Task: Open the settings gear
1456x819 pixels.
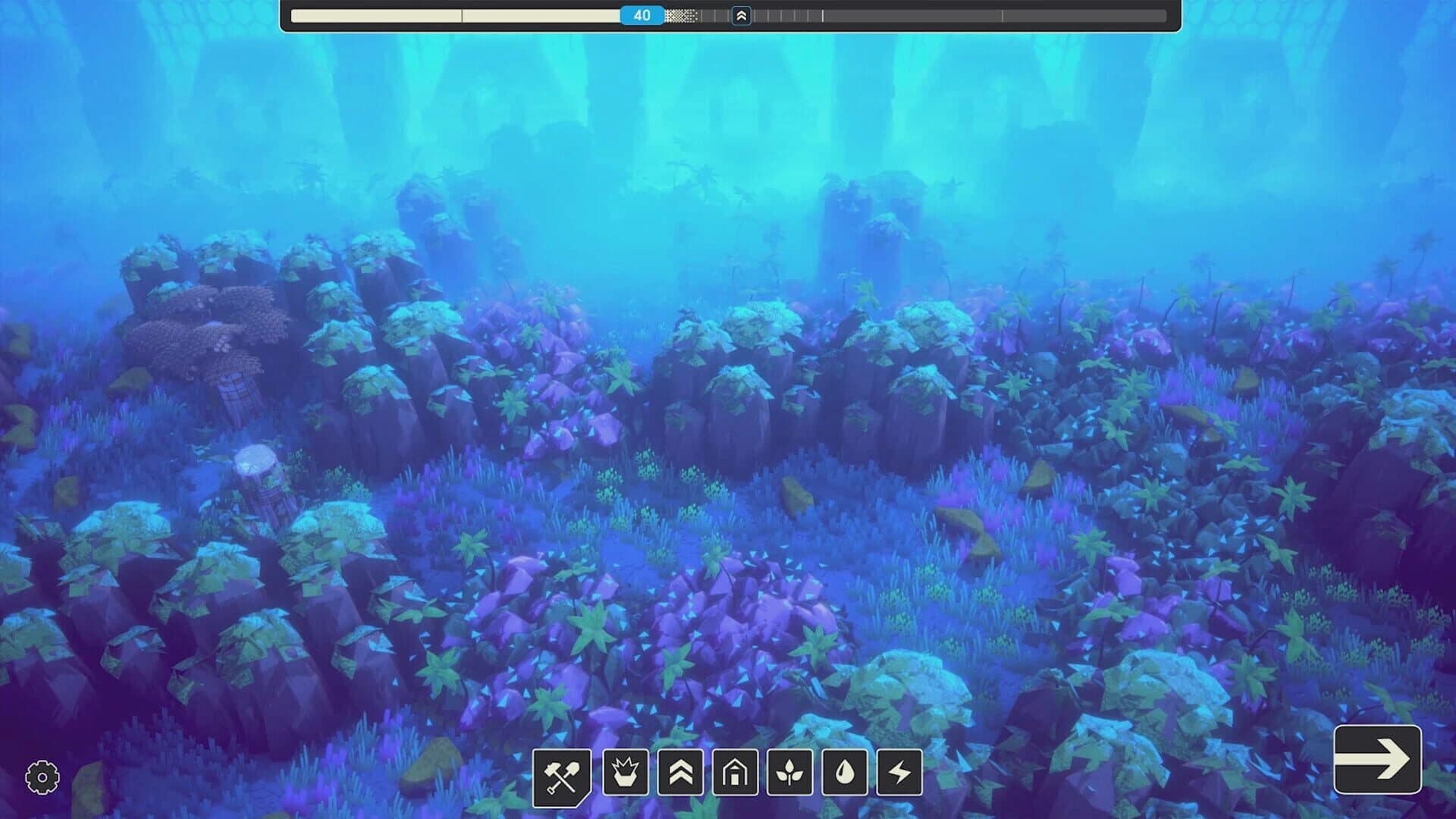Action: pyautogui.click(x=41, y=775)
